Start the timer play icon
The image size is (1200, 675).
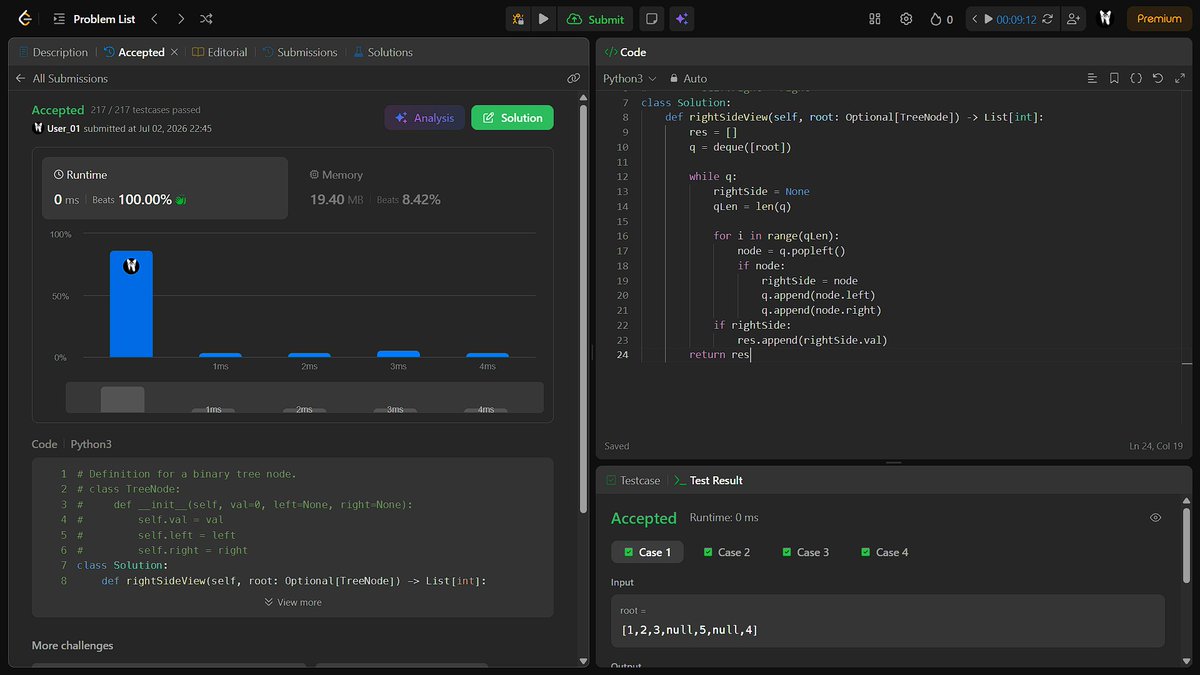pos(988,19)
